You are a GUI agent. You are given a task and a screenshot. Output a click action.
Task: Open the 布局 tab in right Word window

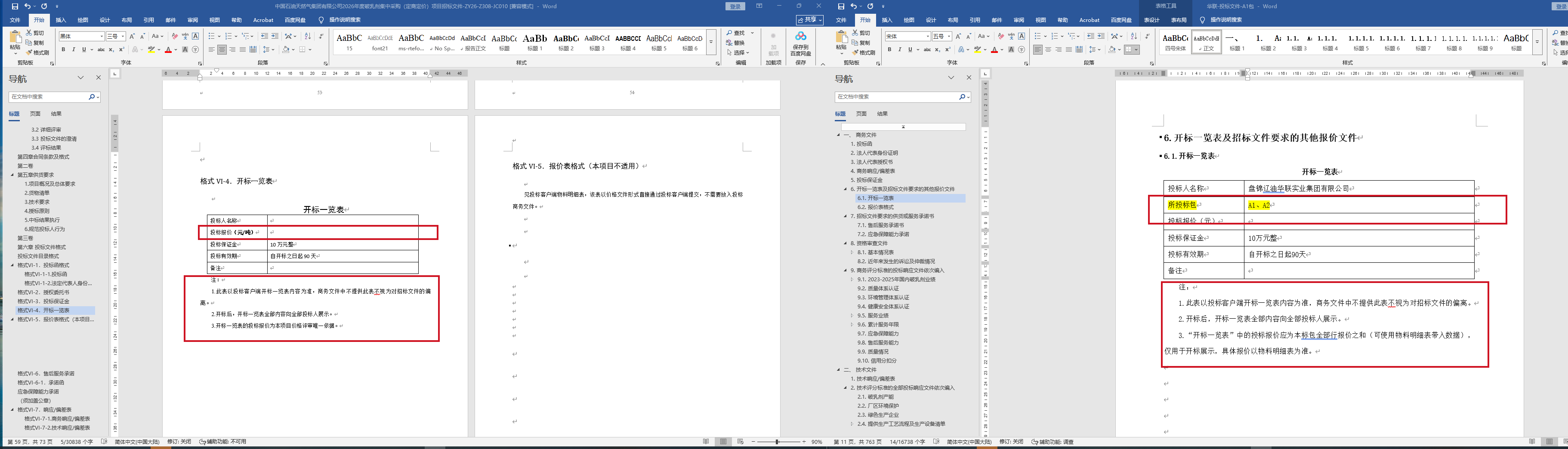pyautogui.click(x=953, y=20)
